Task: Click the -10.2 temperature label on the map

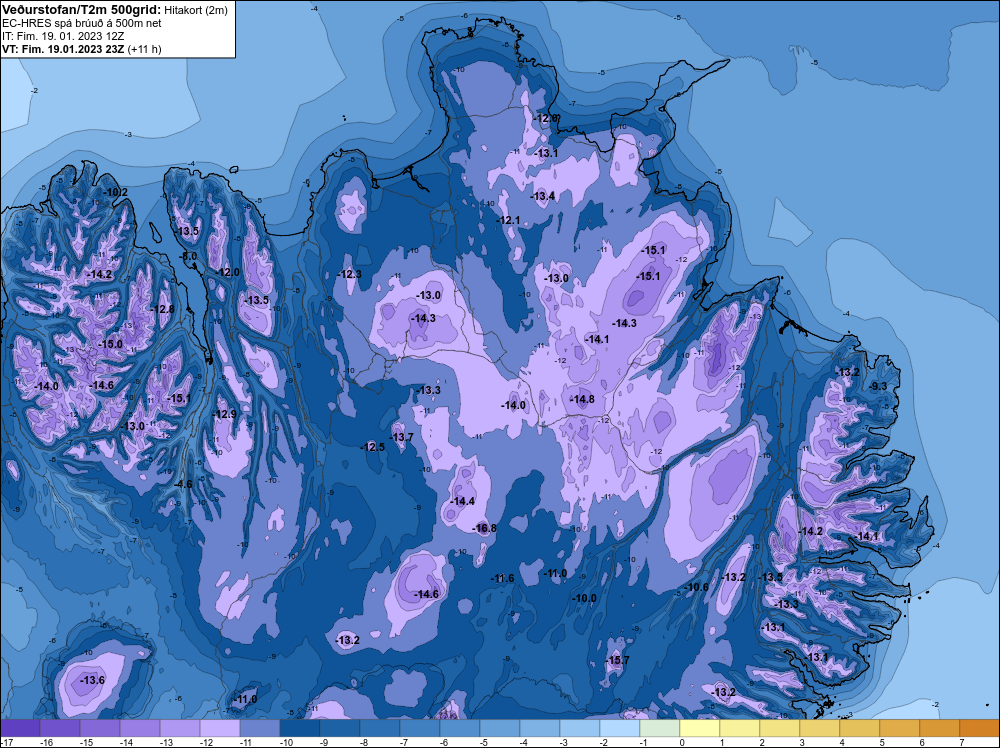Action: coord(116,193)
